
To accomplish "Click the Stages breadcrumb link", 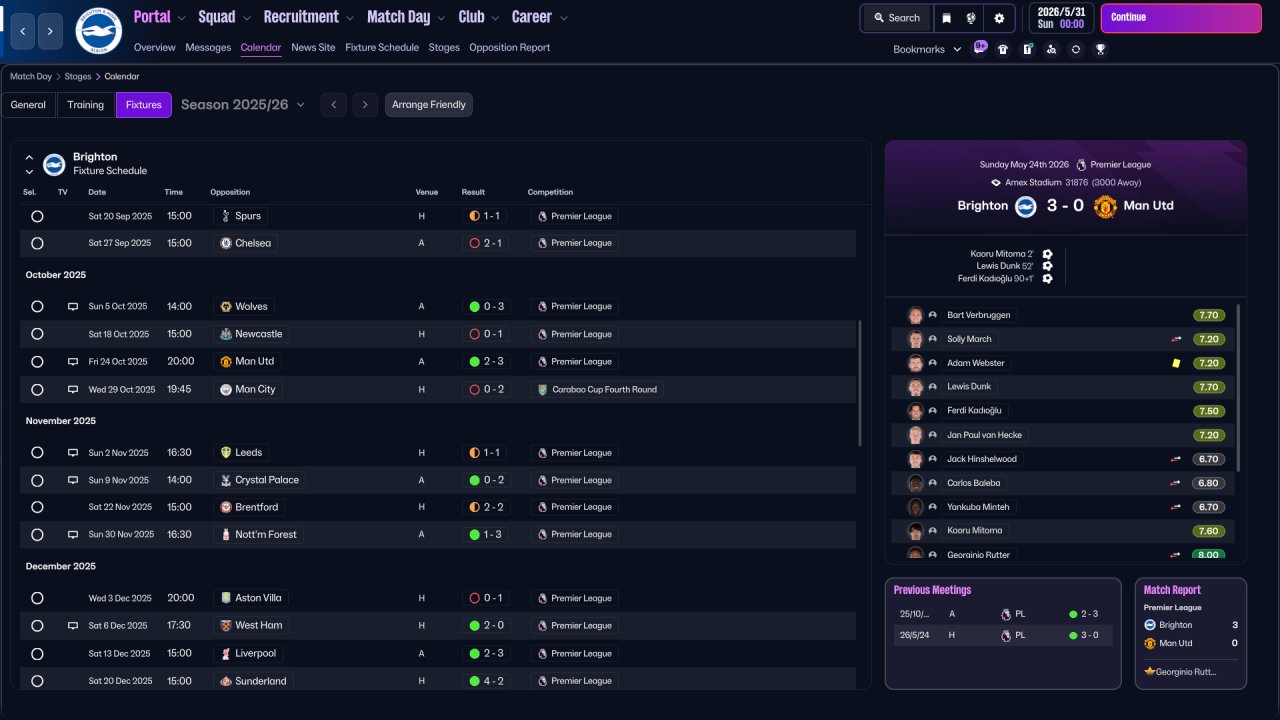I will 79,77.
